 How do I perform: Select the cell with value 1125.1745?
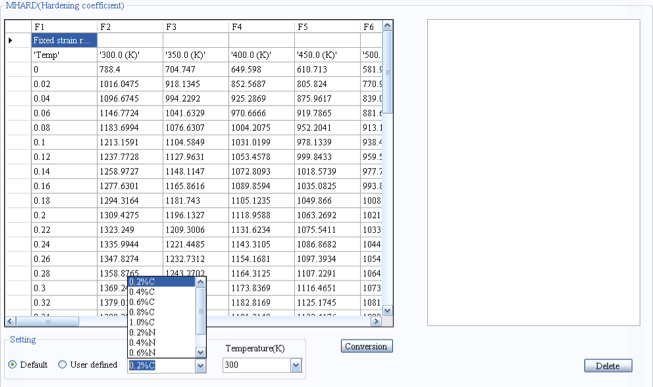point(327,303)
